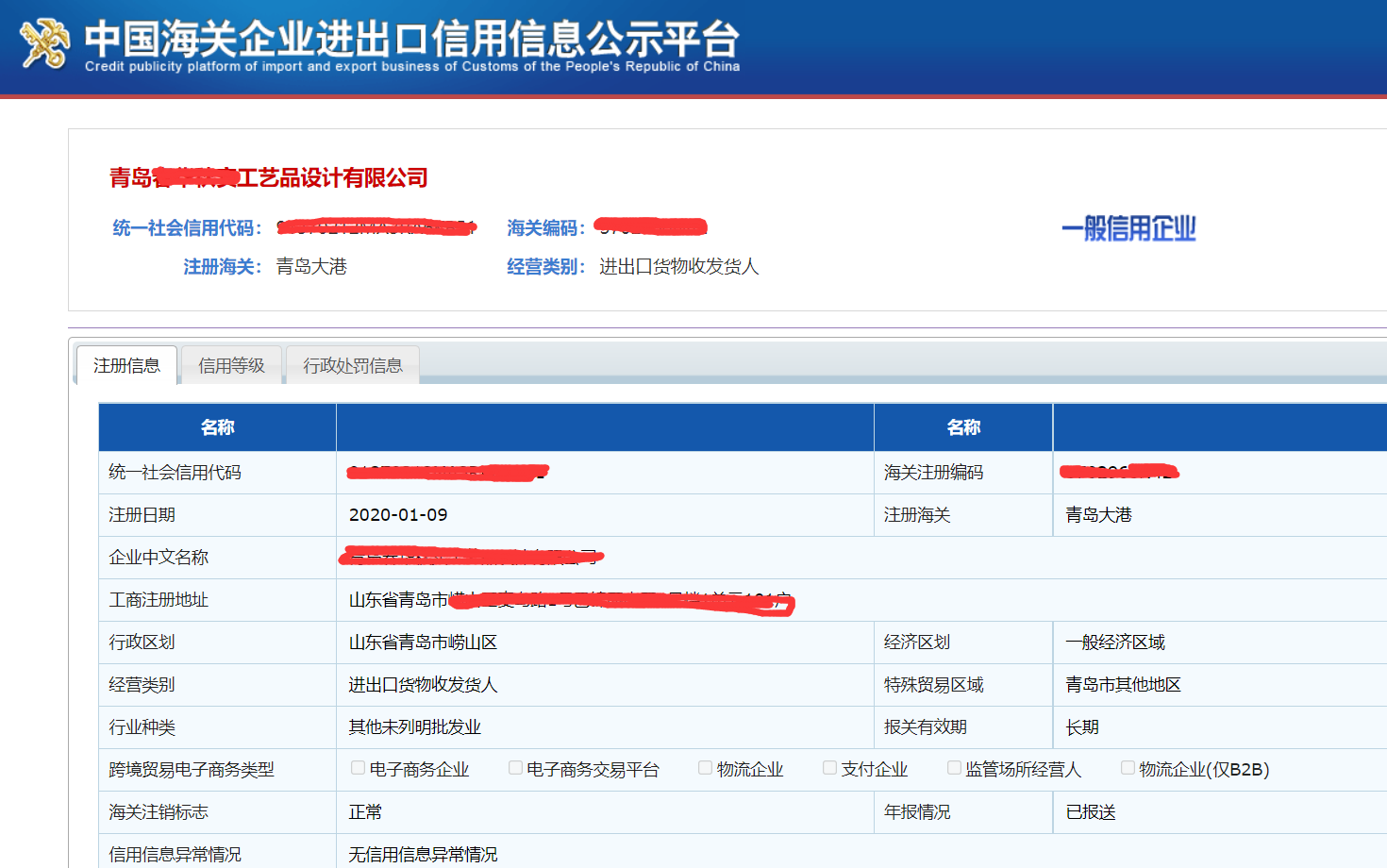1387x868 pixels.
Task: Click the 注册日期 table label
Action: pos(142,515)
